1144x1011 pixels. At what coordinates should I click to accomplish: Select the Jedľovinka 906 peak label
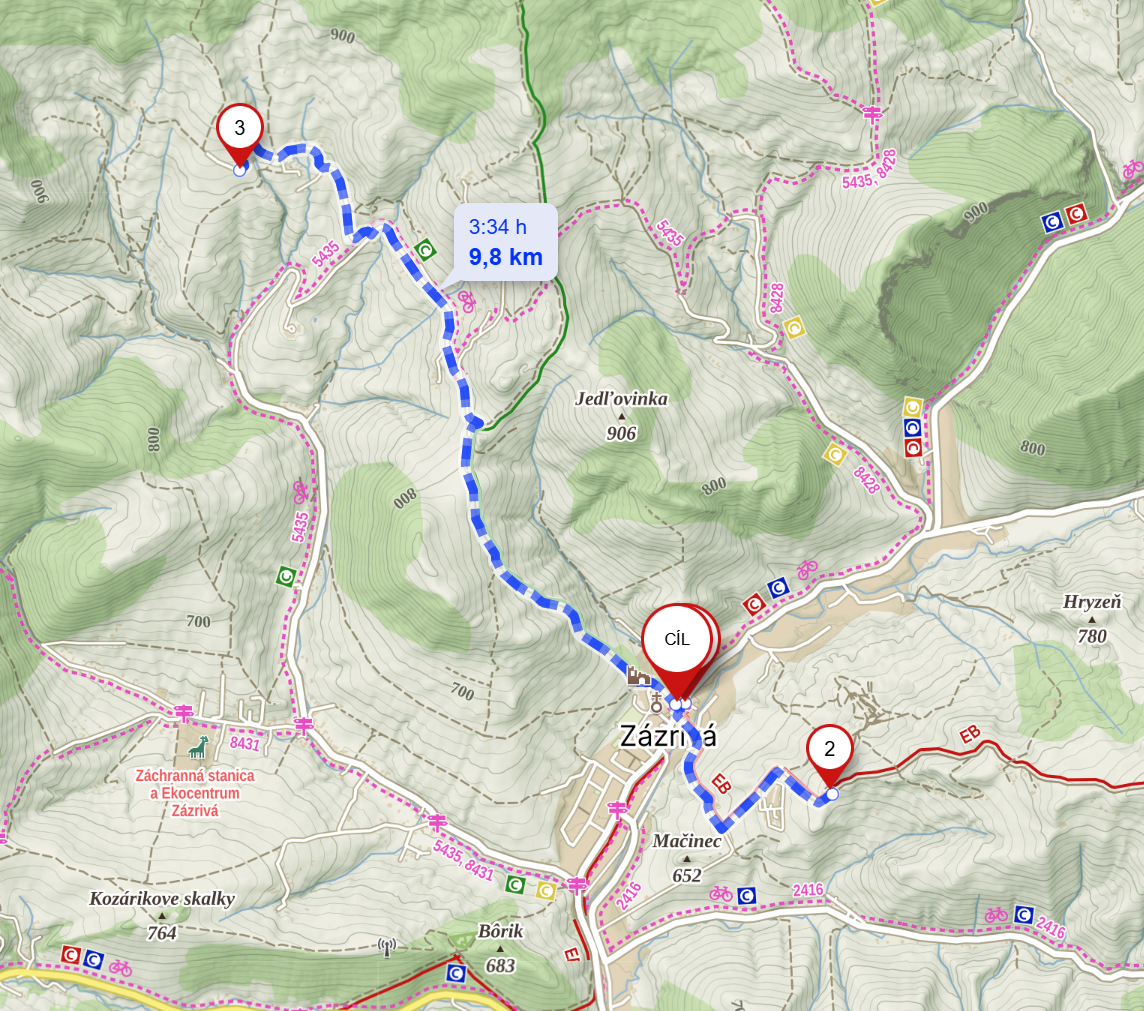pos(622,416)
